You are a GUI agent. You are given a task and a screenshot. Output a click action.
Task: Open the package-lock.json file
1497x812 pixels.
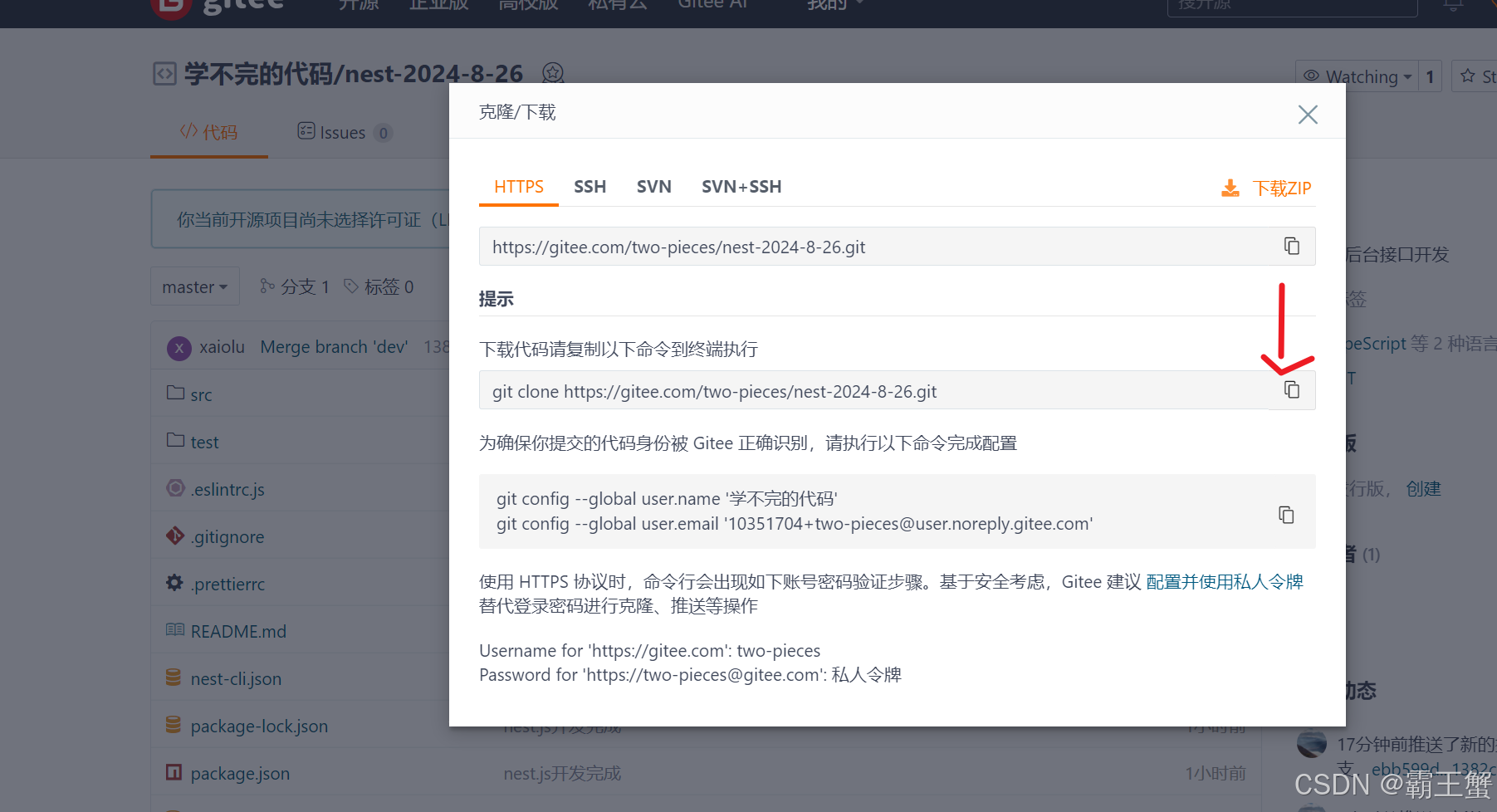(x=259, y=726)
